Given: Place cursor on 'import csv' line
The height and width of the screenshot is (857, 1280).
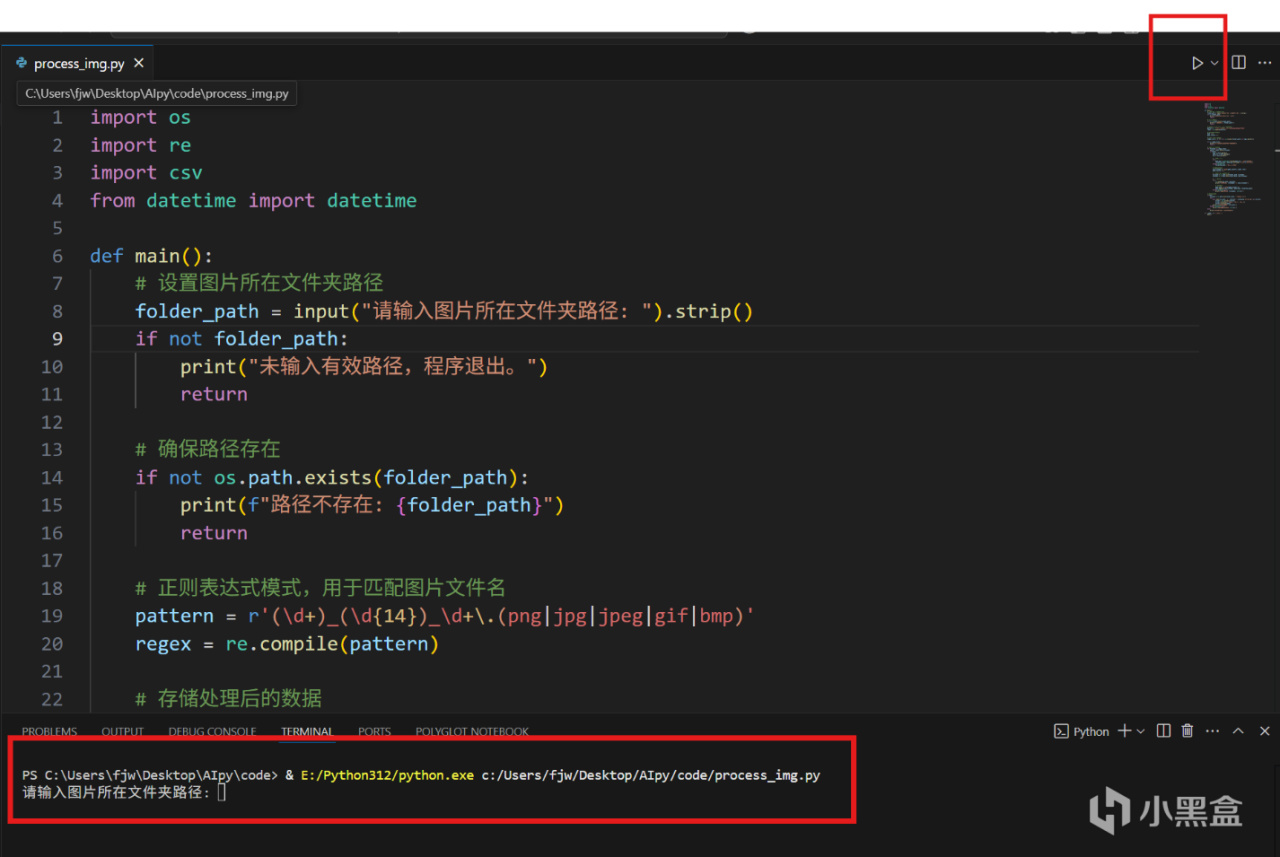Looking at the screenshot, I should pos(146,173).
